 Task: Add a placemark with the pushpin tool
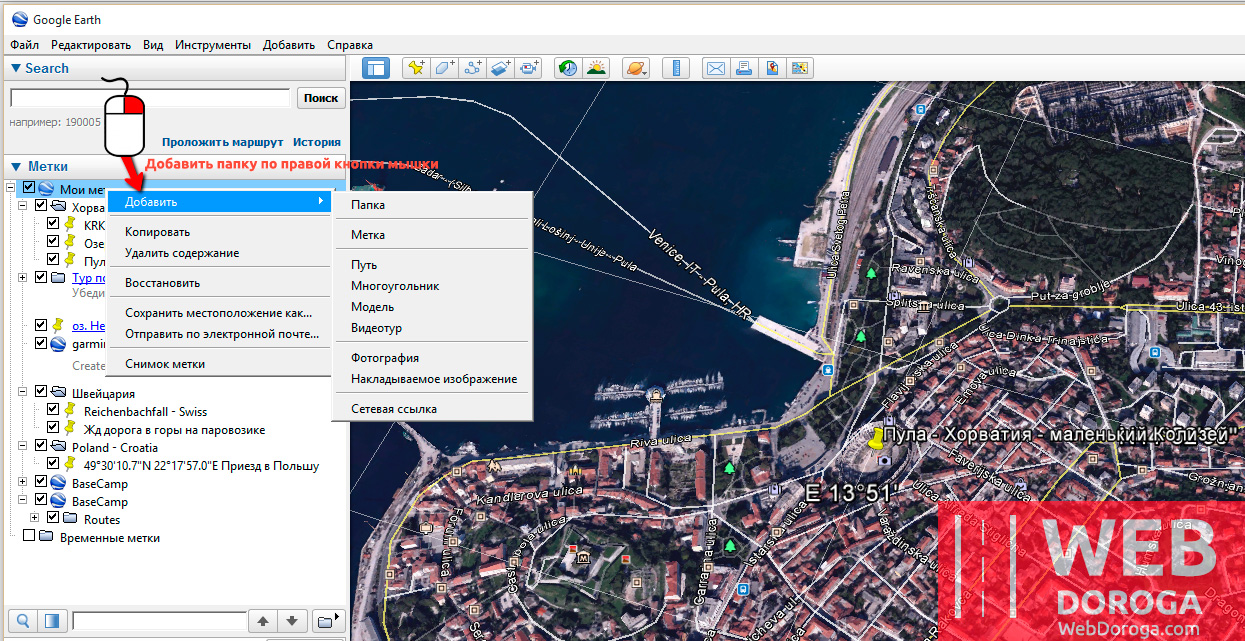416,68
